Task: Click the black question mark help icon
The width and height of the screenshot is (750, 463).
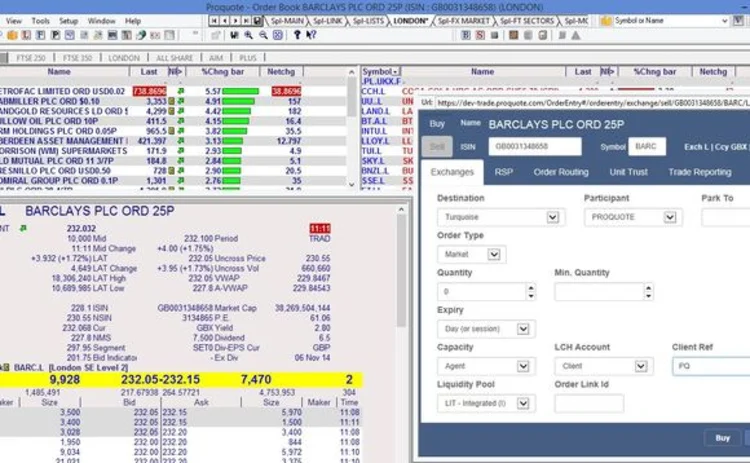Action: [x=297, y=35]
